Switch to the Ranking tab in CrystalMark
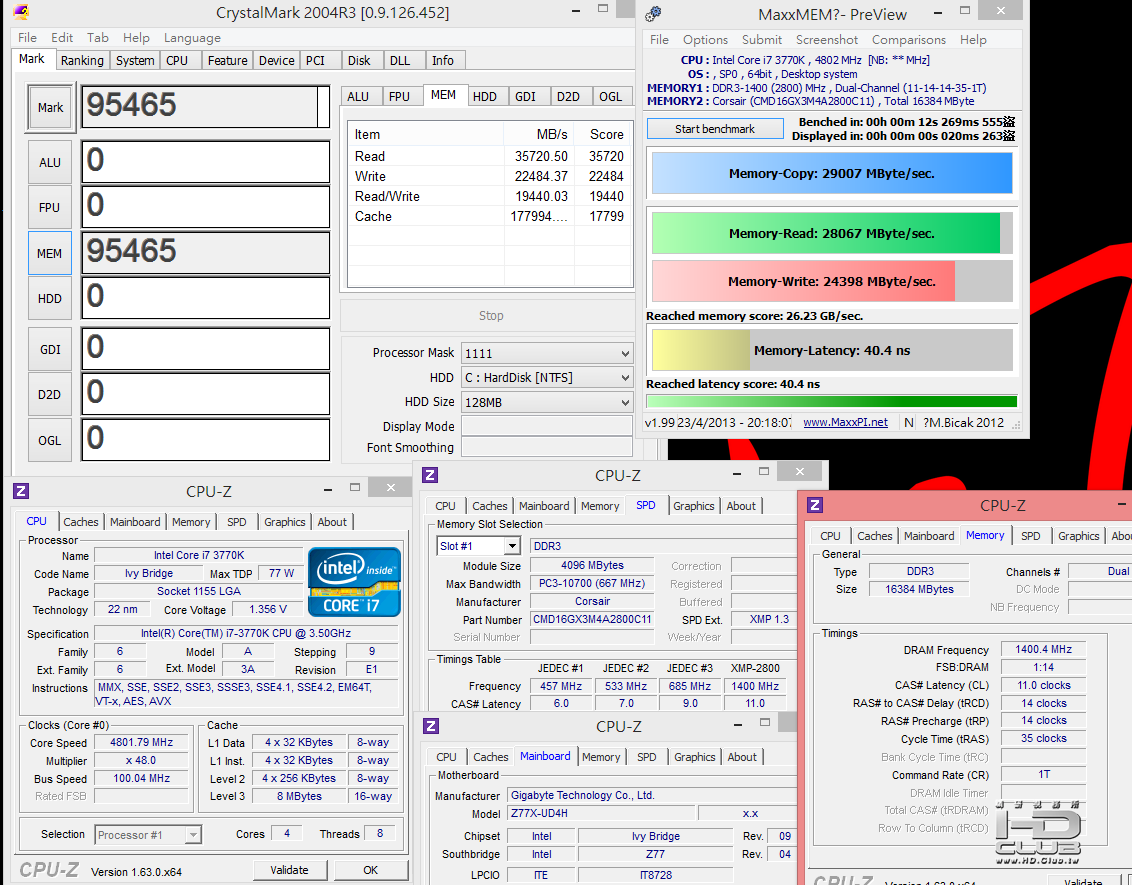1132x885 pixels. coord(82,60)
